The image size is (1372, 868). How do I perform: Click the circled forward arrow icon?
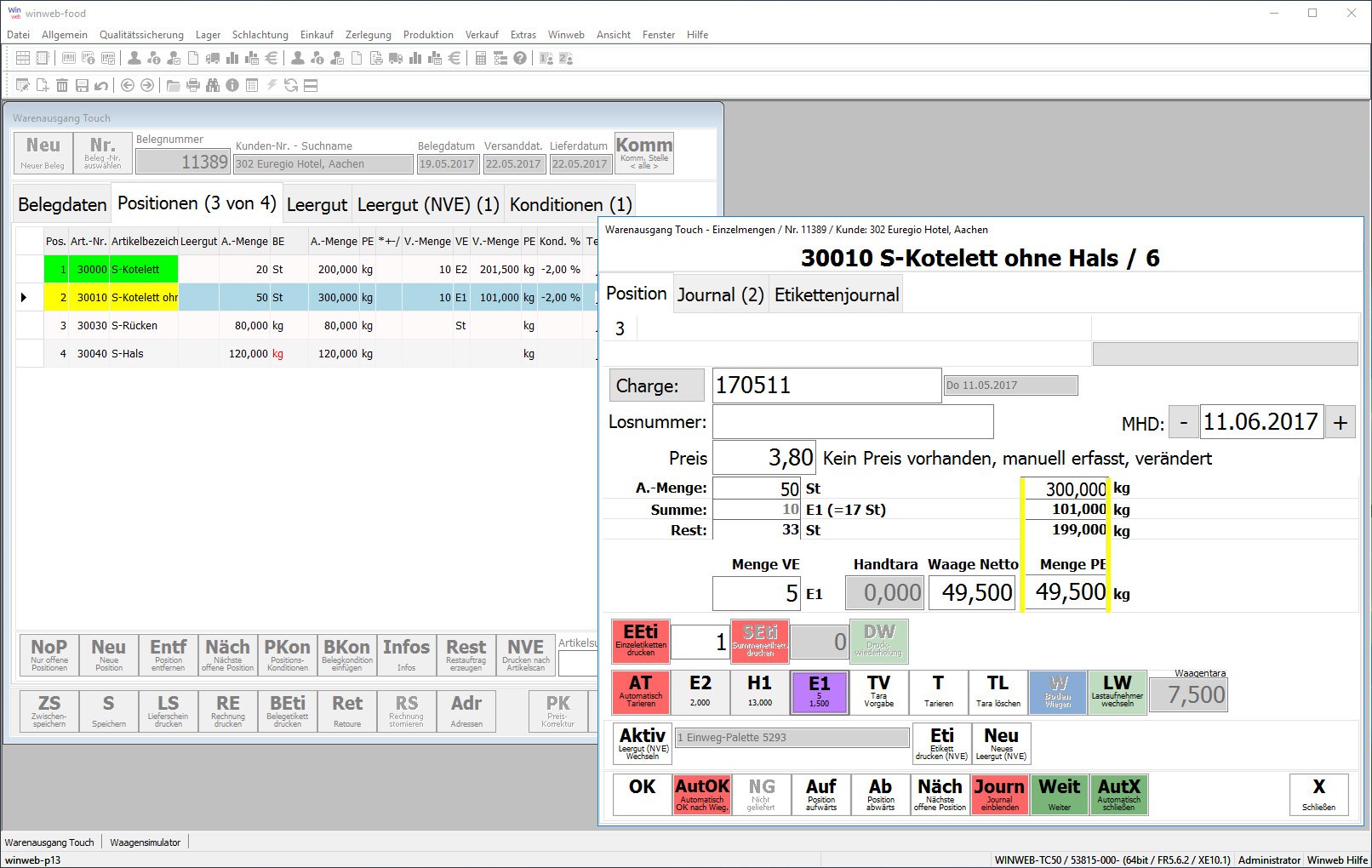(147, 85)
